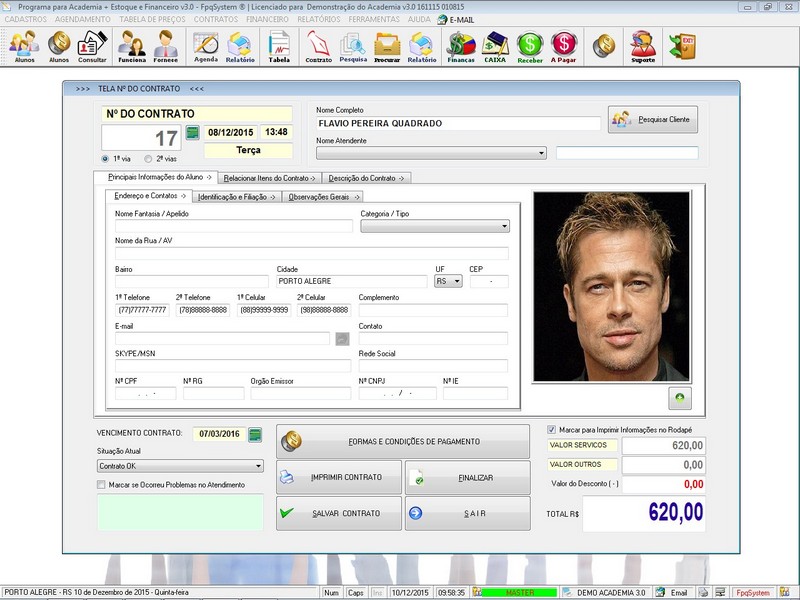
Task: Click the Cidade field with PORTO ALEGRE
Action: click(352, 281)
